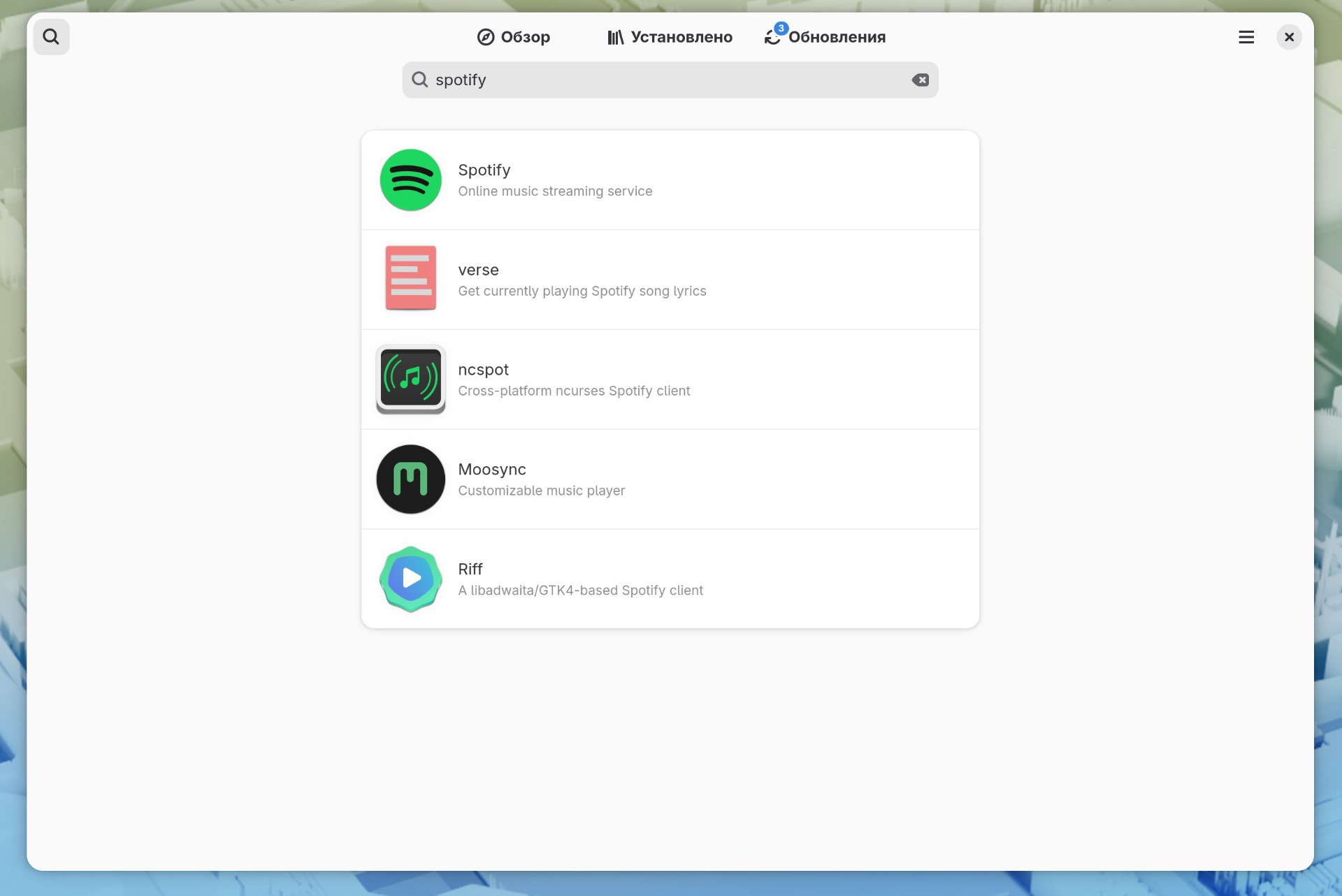Click the verse result title
The image size is (1342, 896).
479,270
